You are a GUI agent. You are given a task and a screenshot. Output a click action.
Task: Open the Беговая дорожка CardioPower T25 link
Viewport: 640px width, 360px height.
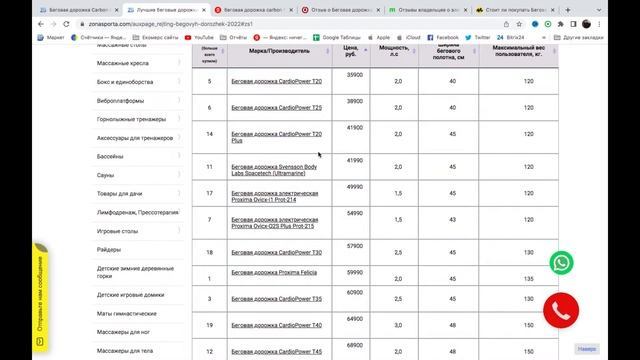coord(277,108)
